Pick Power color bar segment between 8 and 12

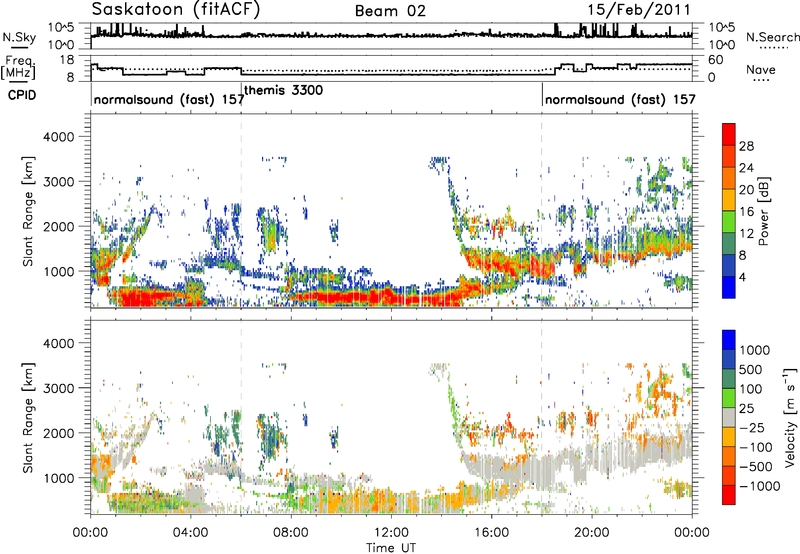729,243
